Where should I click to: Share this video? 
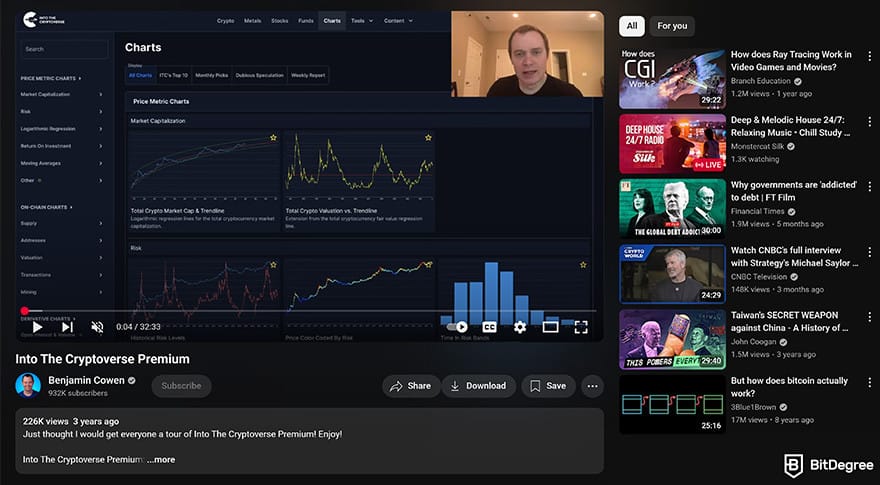(410, 386)
